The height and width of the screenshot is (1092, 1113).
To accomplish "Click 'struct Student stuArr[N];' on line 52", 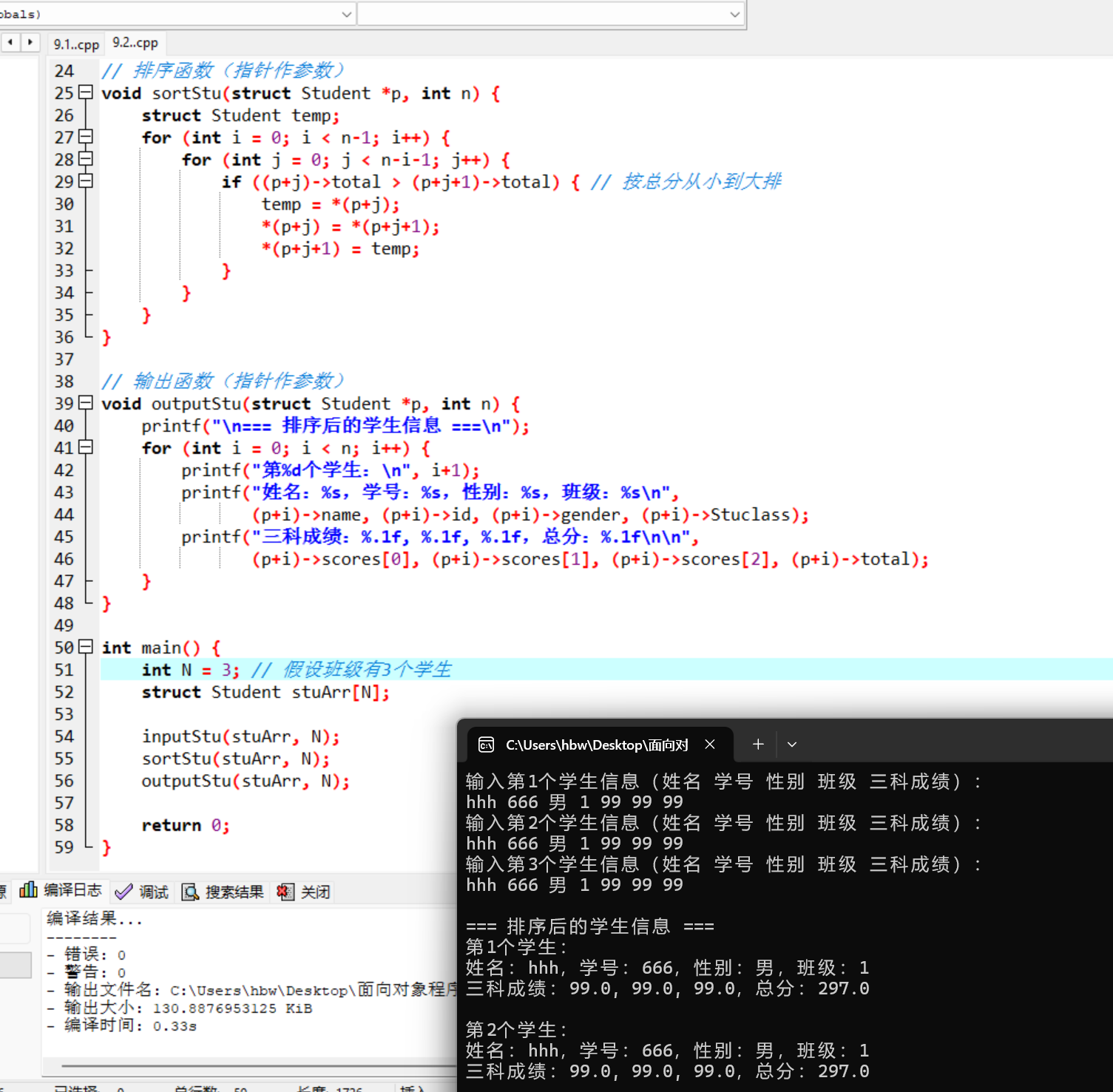I will pyautogui.click(x=265, y=692).
